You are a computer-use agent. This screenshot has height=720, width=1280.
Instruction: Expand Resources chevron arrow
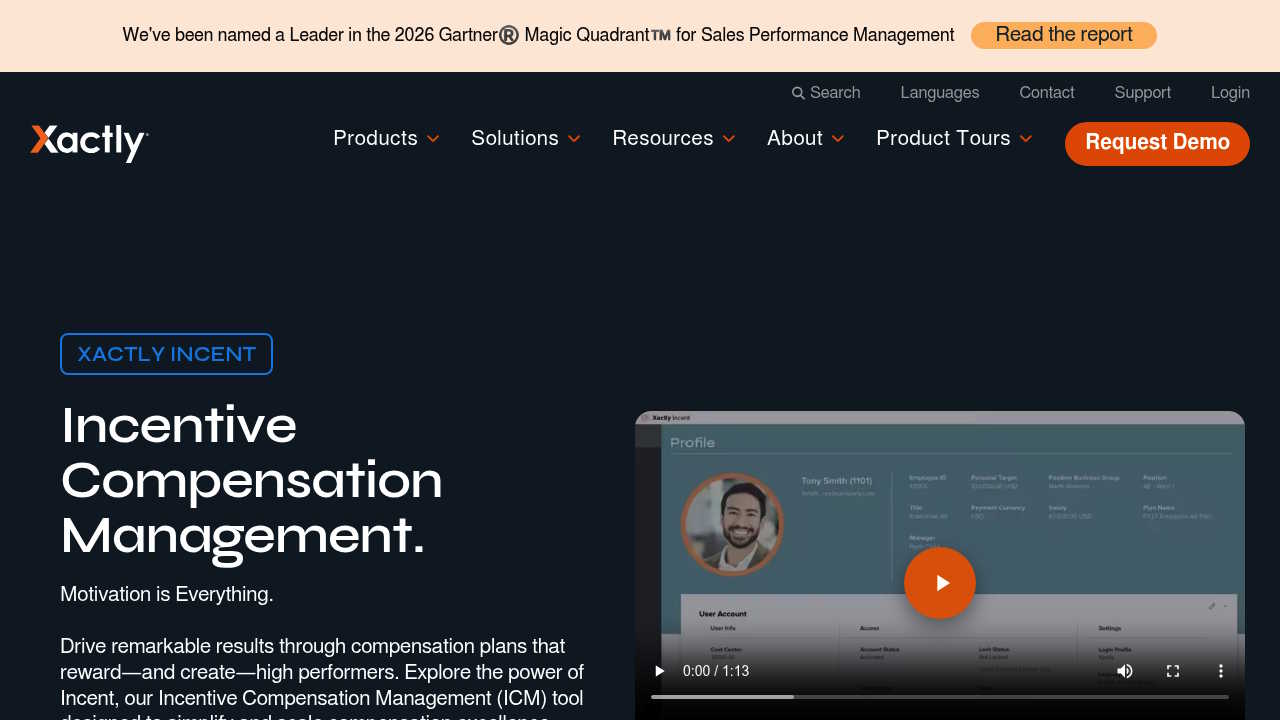(729, 139)
